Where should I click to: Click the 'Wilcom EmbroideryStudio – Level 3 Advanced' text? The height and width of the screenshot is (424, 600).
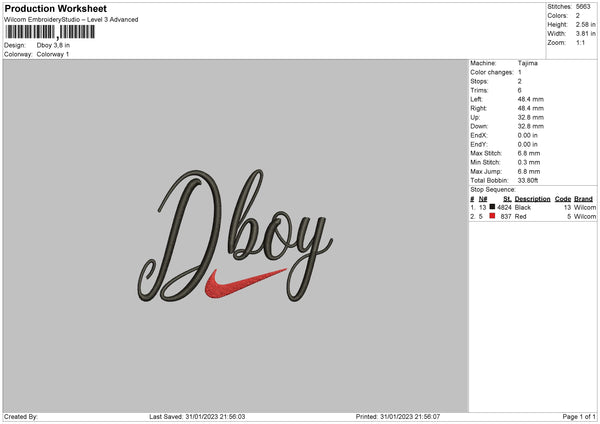coord(71,20)
